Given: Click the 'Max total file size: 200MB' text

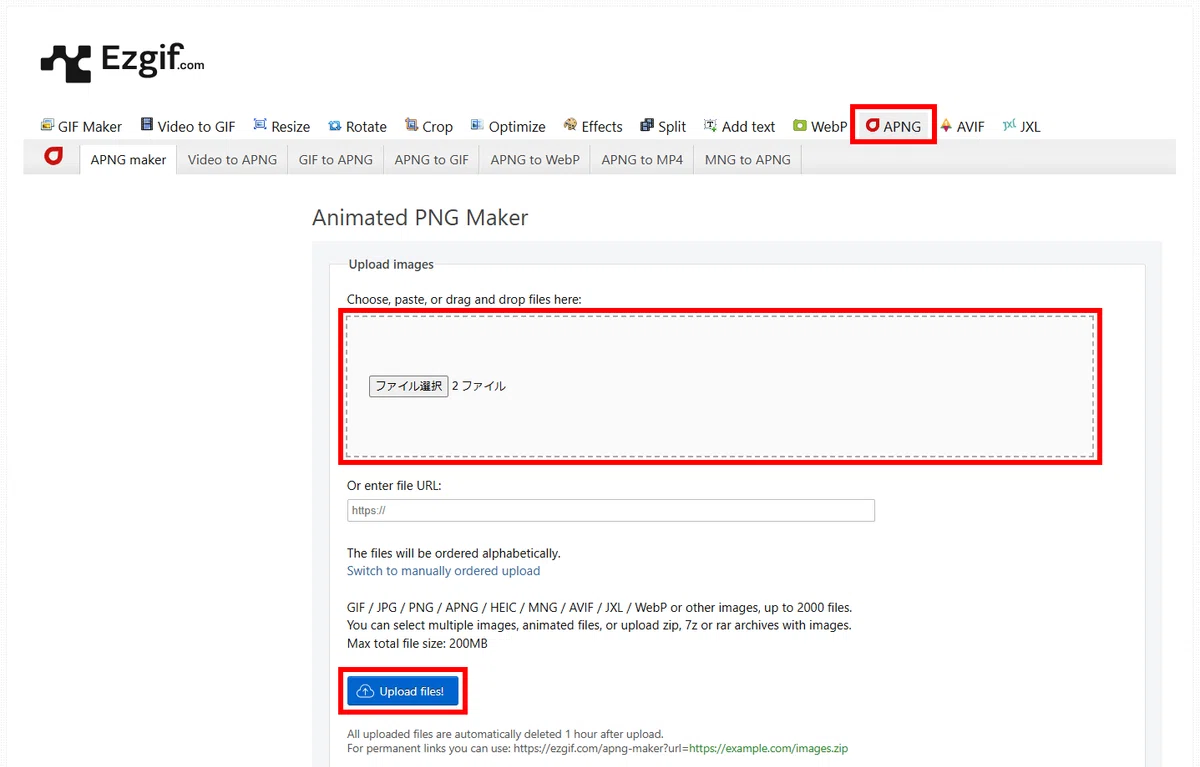Looking at the screenshot, I should pyautogui.click(x=417, y=644).
